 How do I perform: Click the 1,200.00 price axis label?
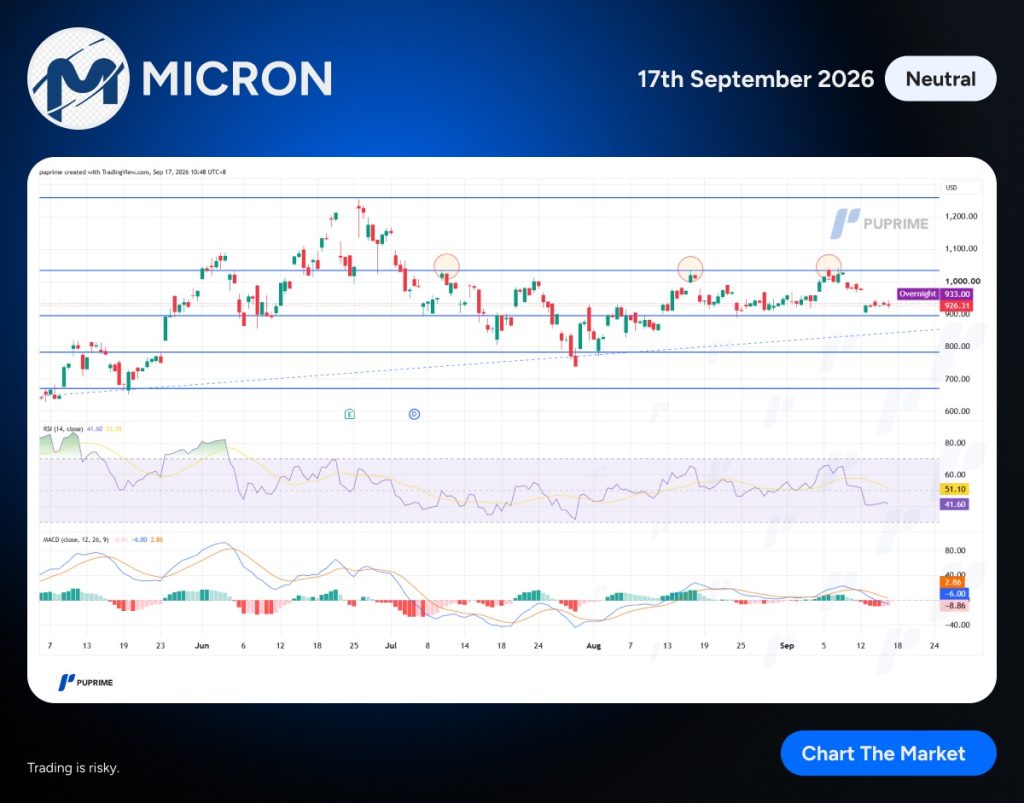[x=961, y=216]
